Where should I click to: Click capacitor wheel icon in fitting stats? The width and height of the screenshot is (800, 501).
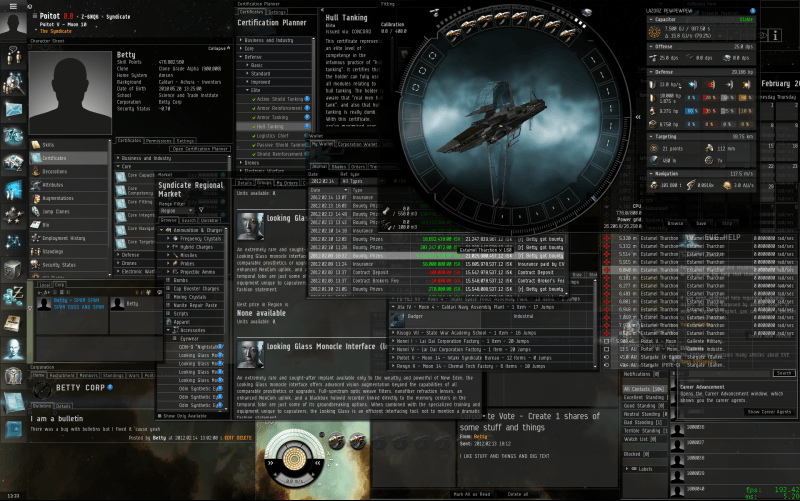[x=654, y=32]
